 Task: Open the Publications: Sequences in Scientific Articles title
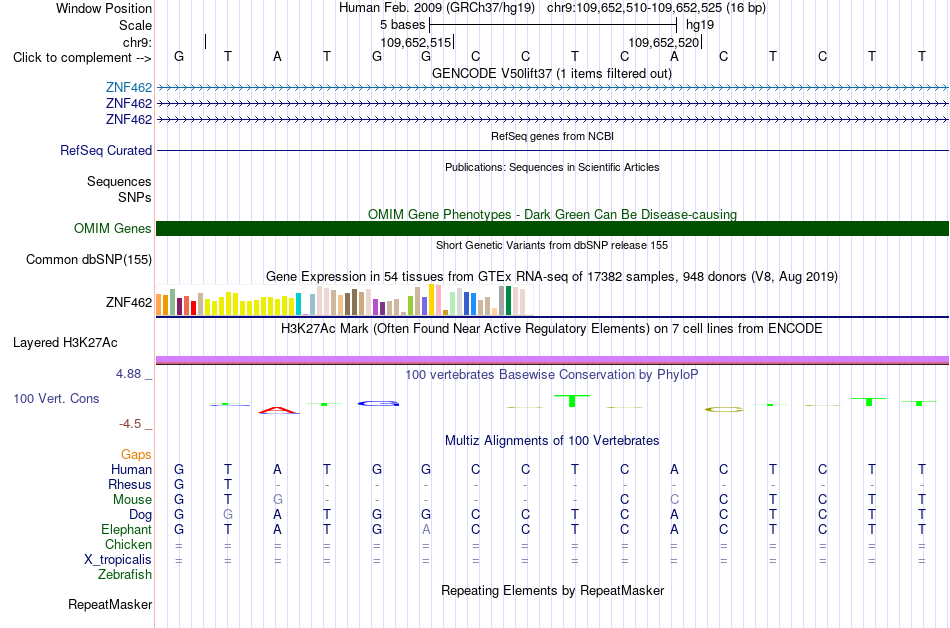(x=552, y=167)
